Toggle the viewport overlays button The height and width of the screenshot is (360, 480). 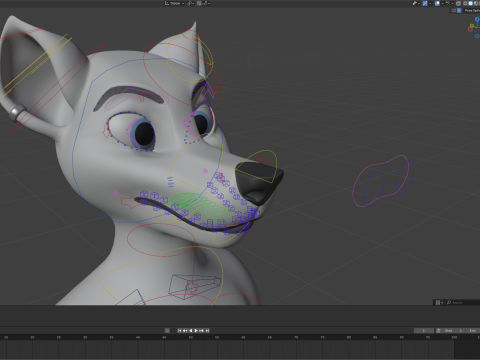[437, 3]
